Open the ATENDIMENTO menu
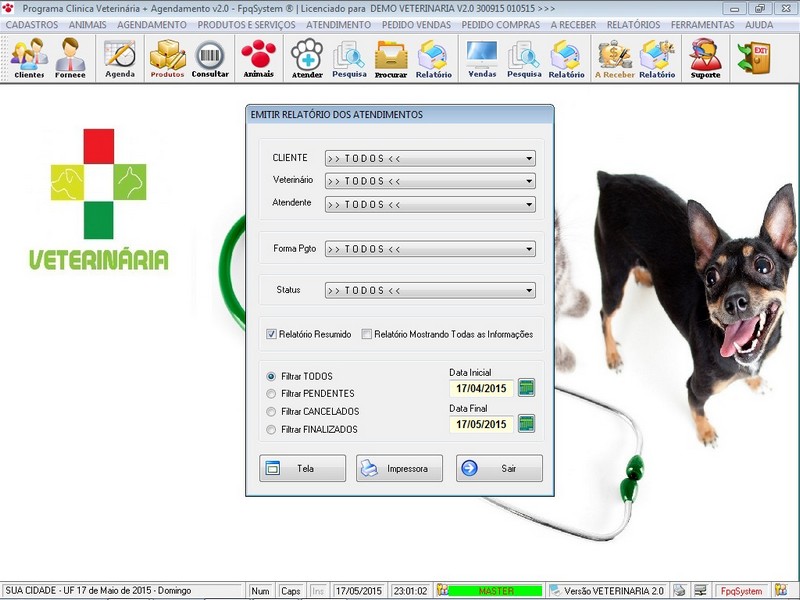The height and width of the screenshot is (600, 800). coord(338,24)
